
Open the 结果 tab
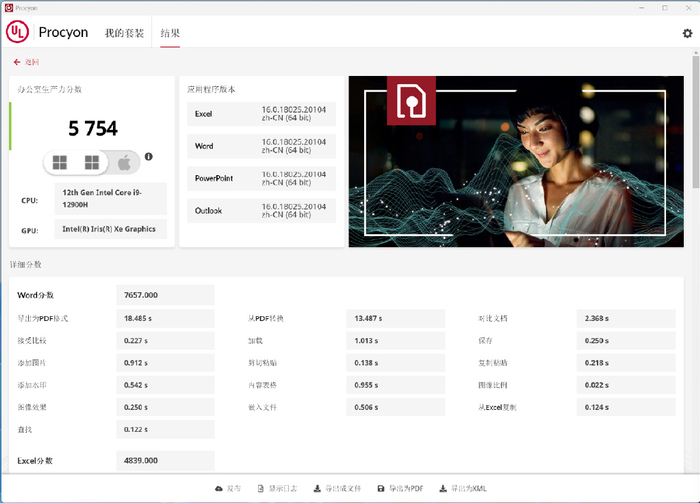pyautogui.click(x=170, y=33)
